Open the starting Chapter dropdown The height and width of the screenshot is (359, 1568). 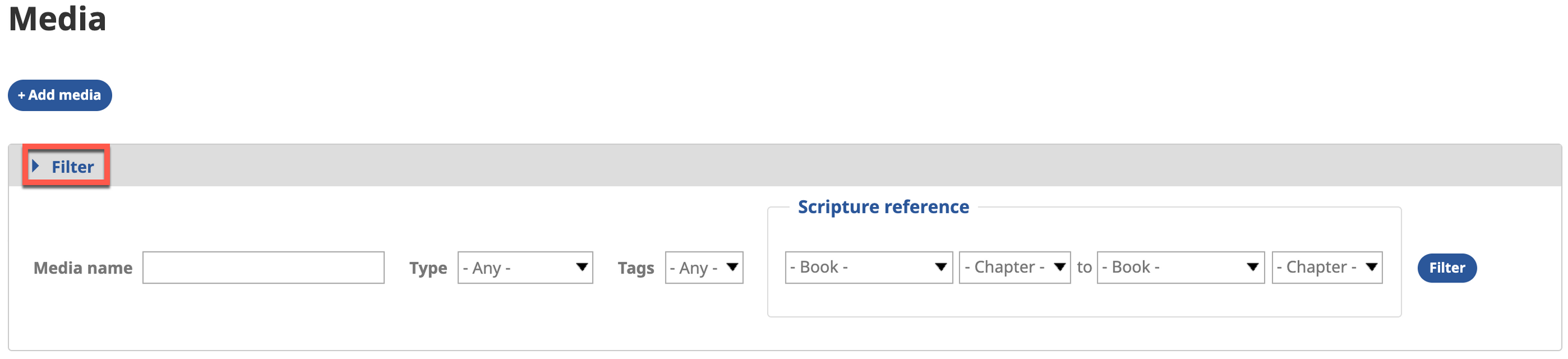coord(1014,267)
